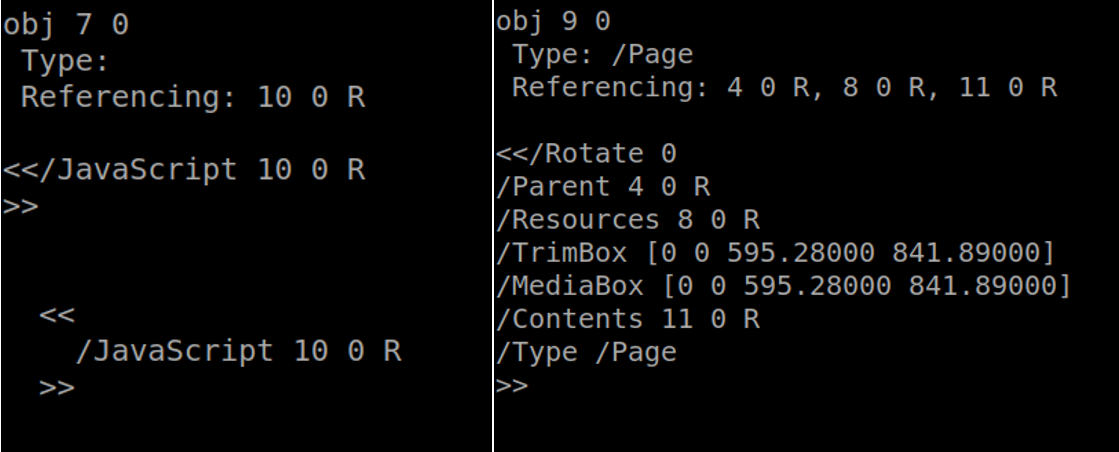Image resolution: width=1119 pixels, height=452 pixels.
Task: Click the '/MediaBox [0 0 595.28000 841.89000]' line
Action: 784,286
